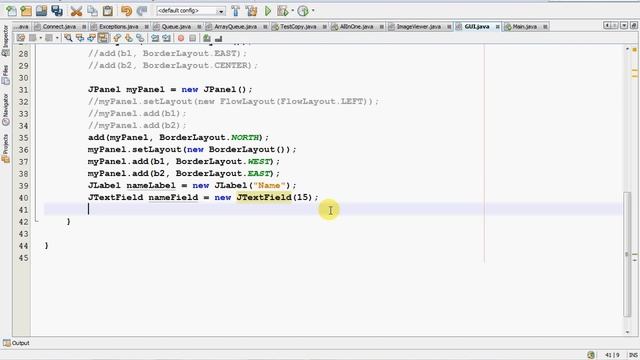Stop macro recording with grey square

pos(192,38)
